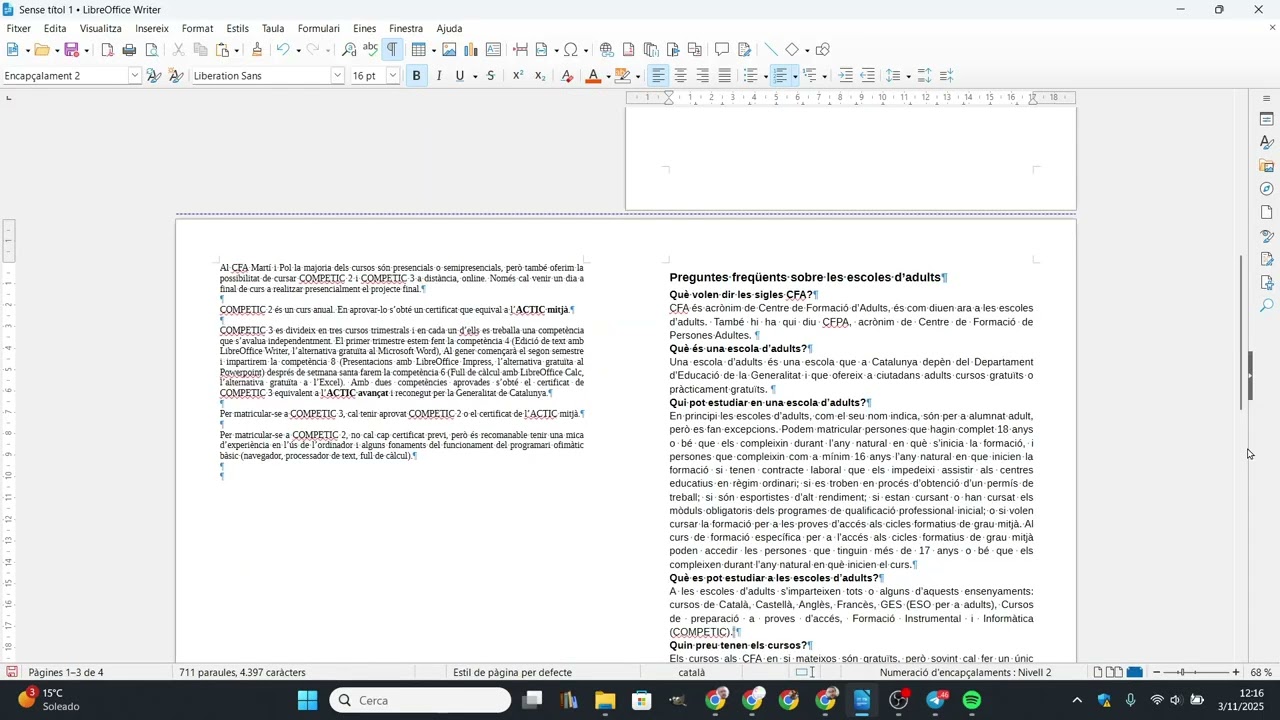Screen dimensions: 1280x720
Task: Open paragraph style dropdown 'Encapçalament 2'
Action: coord(135,76)
